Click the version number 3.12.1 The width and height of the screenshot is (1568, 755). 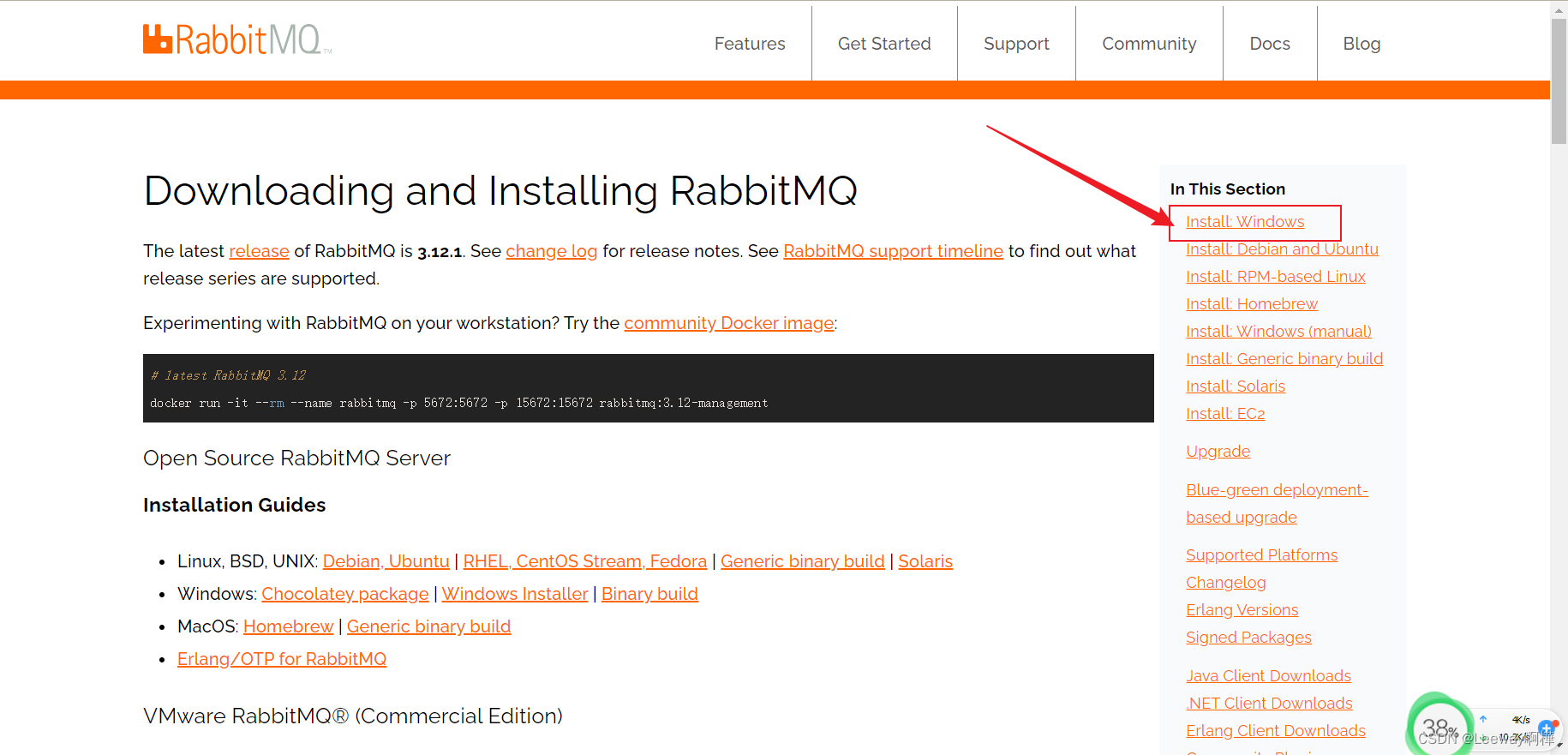pyautogui.click(x=440, y=251)
